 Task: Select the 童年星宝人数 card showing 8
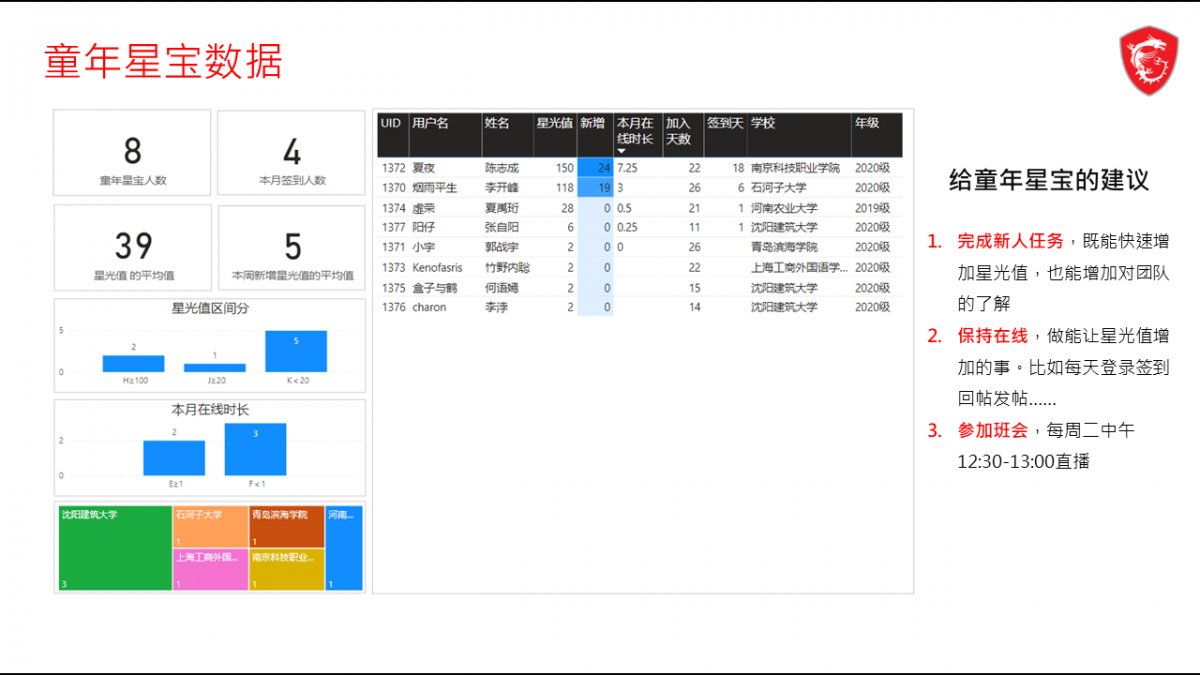coord(132,152)
